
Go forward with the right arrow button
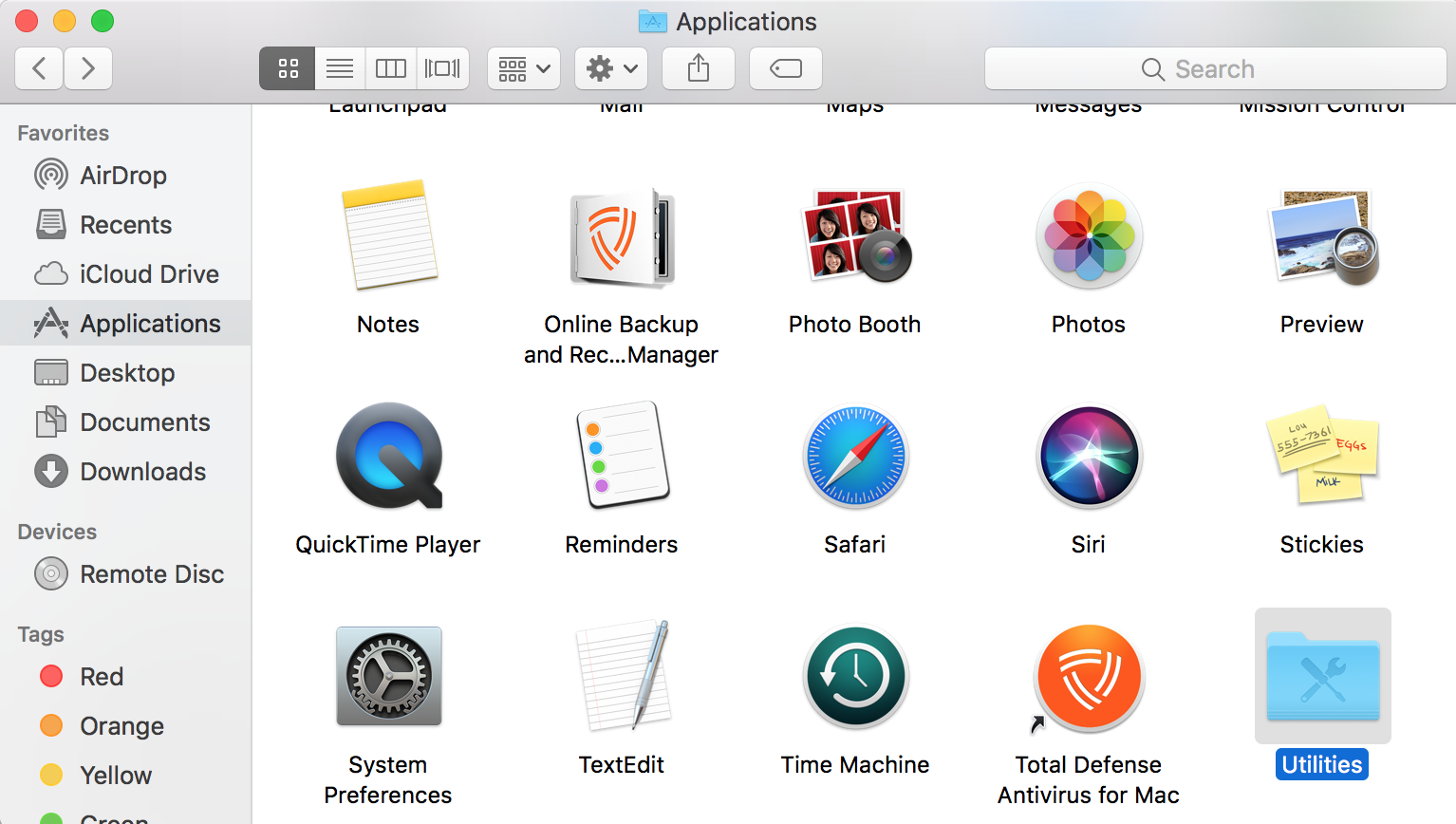88,68
